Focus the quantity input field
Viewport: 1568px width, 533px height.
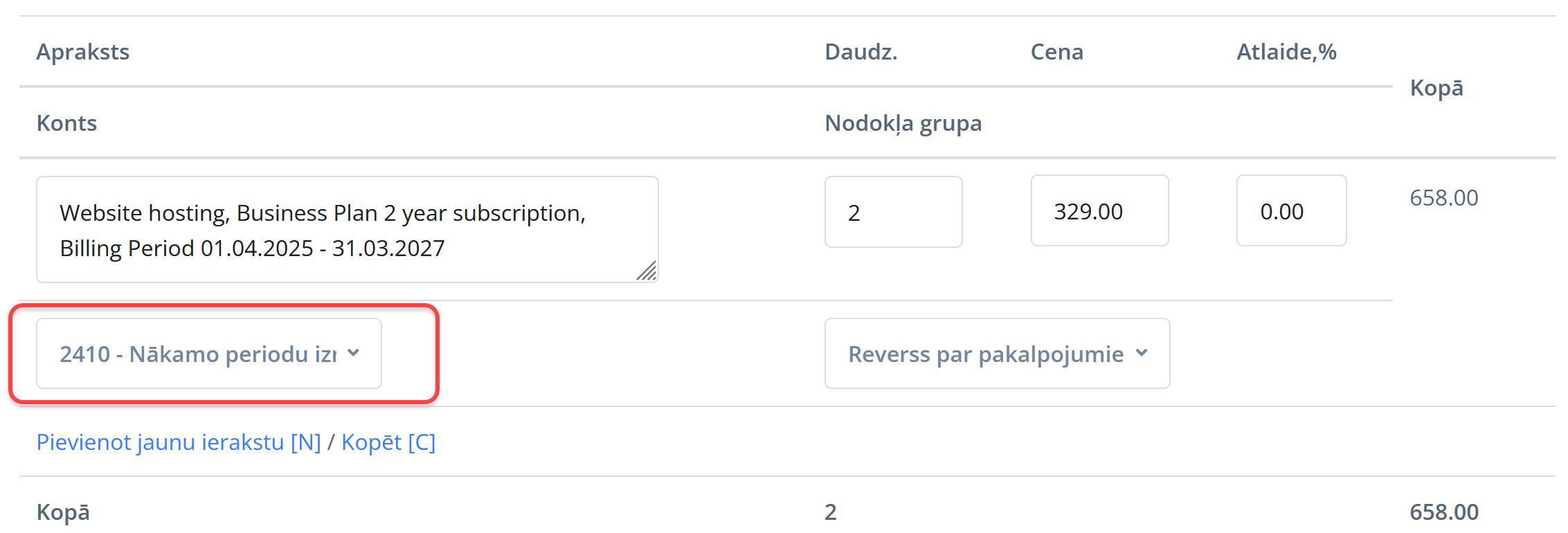click(892, 212)
